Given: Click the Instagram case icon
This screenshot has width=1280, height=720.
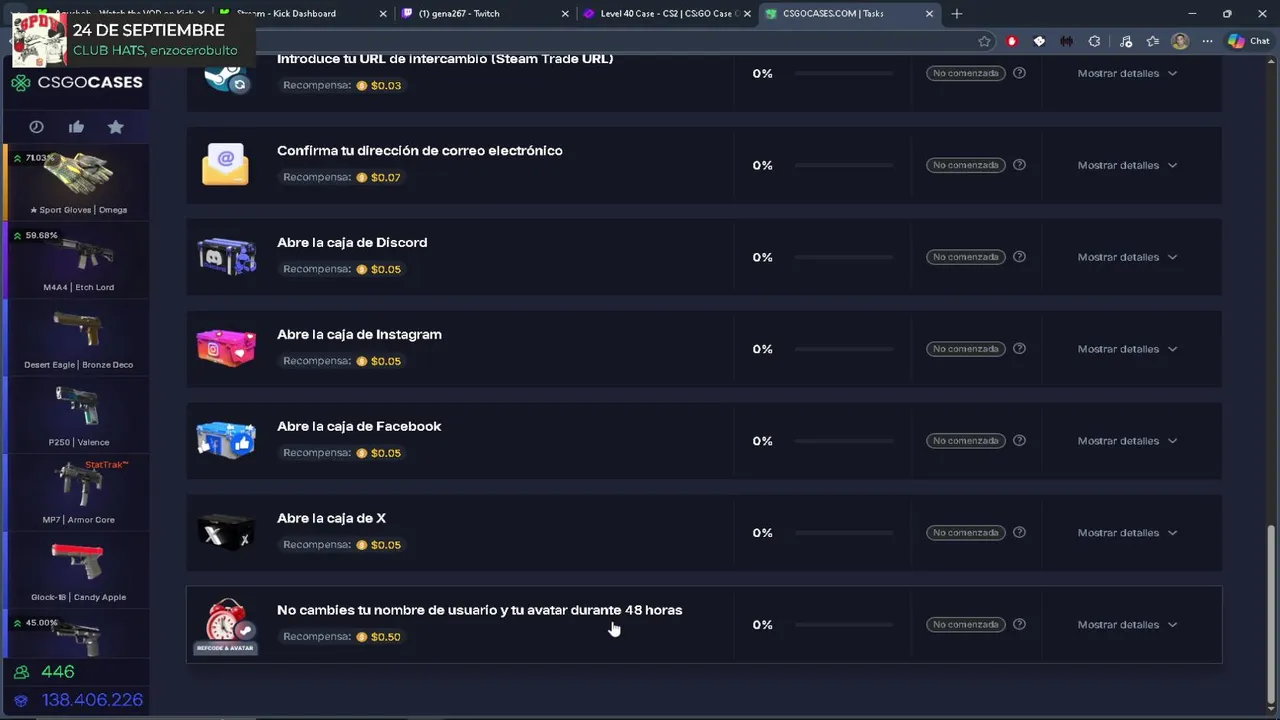Looking at the screenshot, I should point(226,348).
